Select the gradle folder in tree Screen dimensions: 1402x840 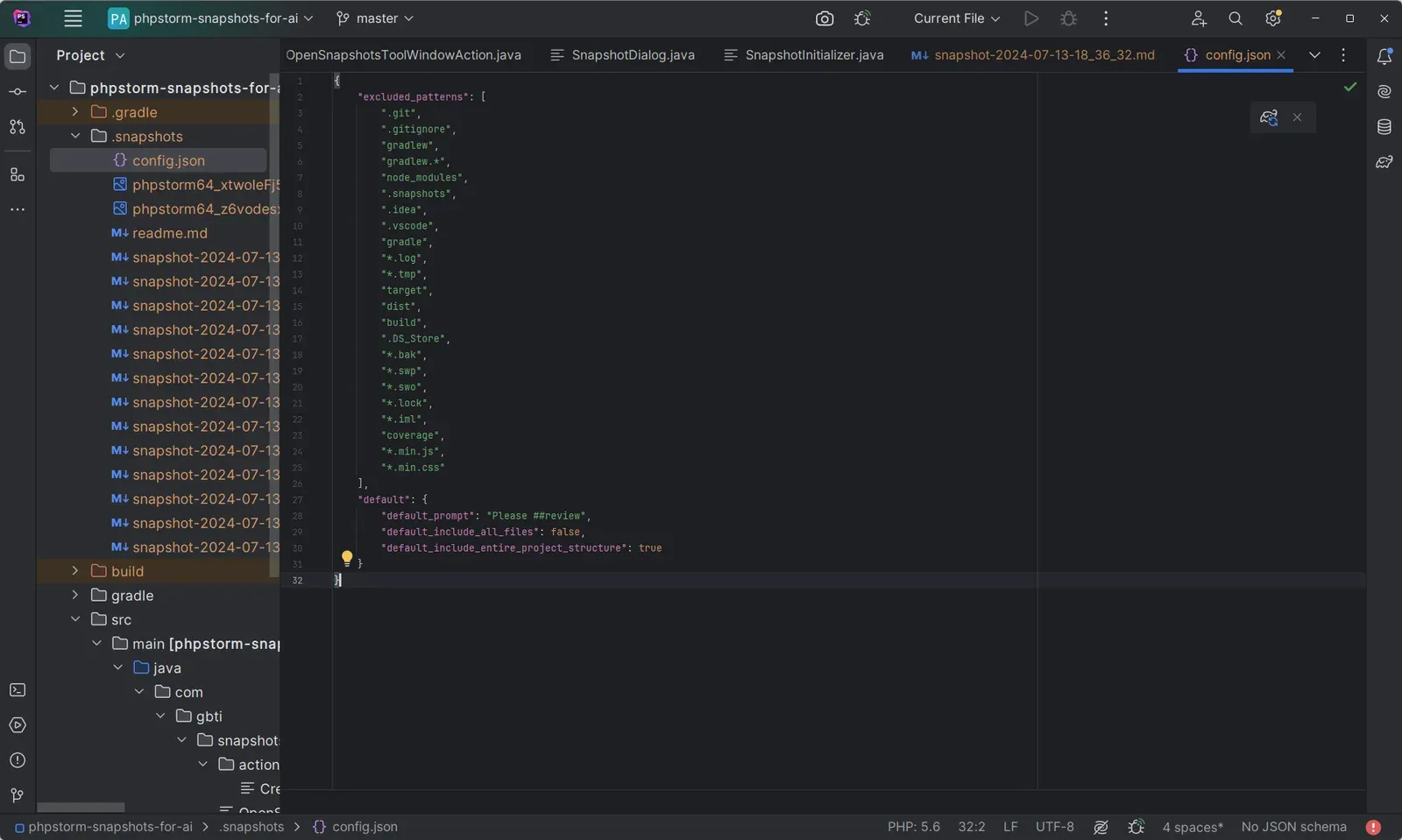click(131, 596)
